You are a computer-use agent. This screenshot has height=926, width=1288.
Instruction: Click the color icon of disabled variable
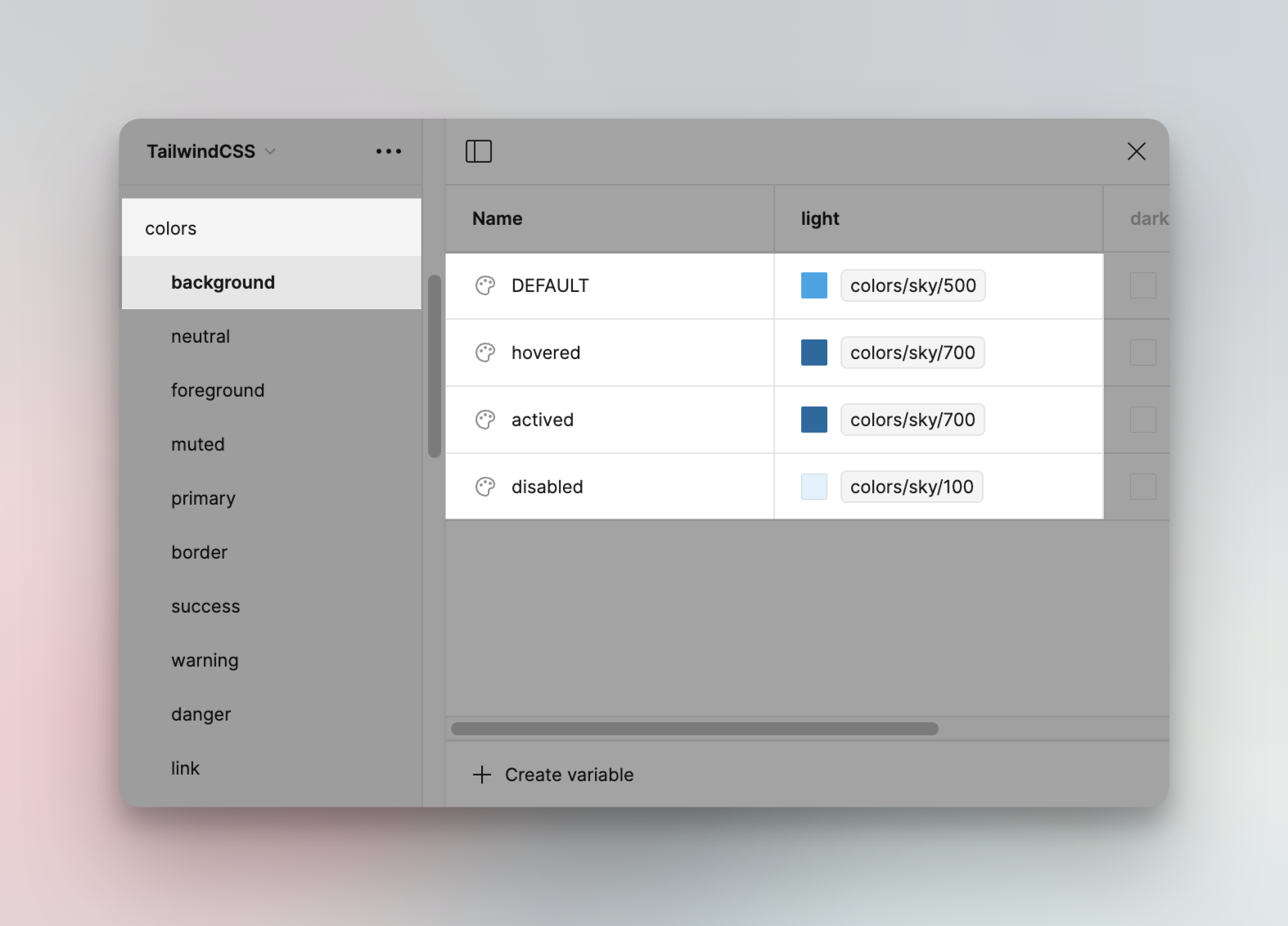[x=485, y=487]
